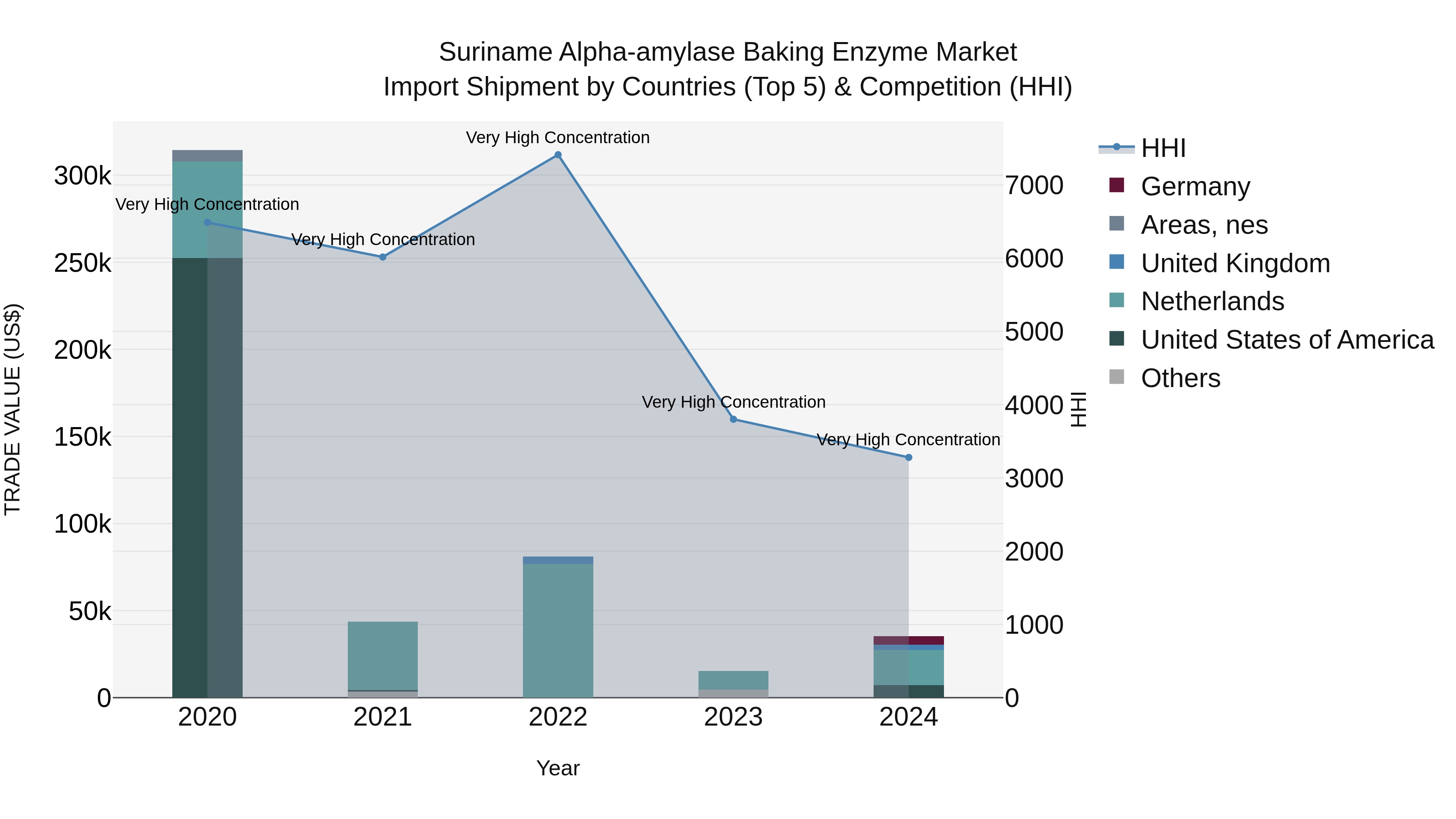Click the 200k y-axis tick label
Viewport: 1456px width, 819px height.
tap(83, 350)
